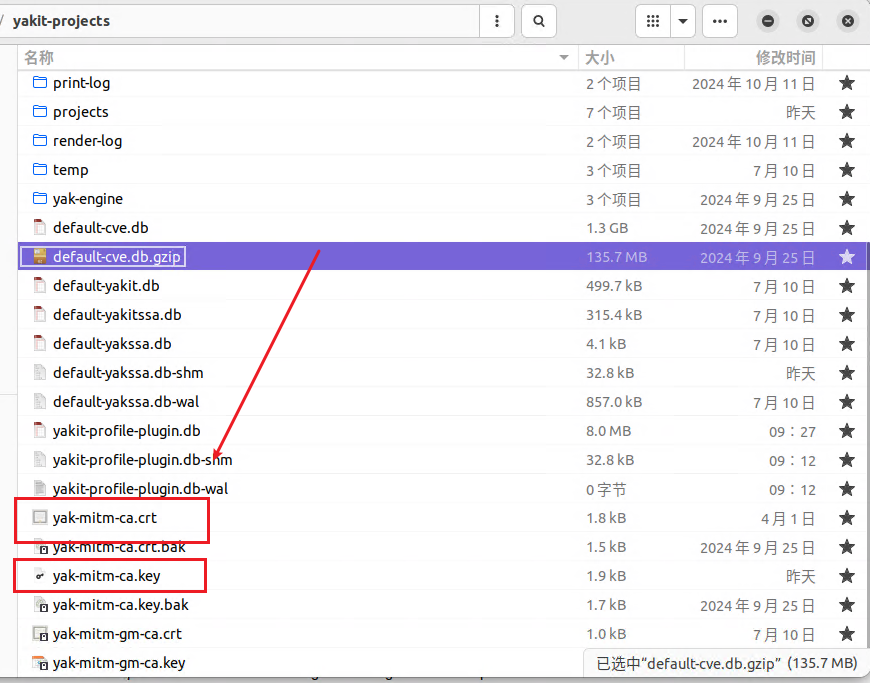
Task: Star the default-cve.db.gzip file
Action: pyautogui.click(x=846, y=257)
